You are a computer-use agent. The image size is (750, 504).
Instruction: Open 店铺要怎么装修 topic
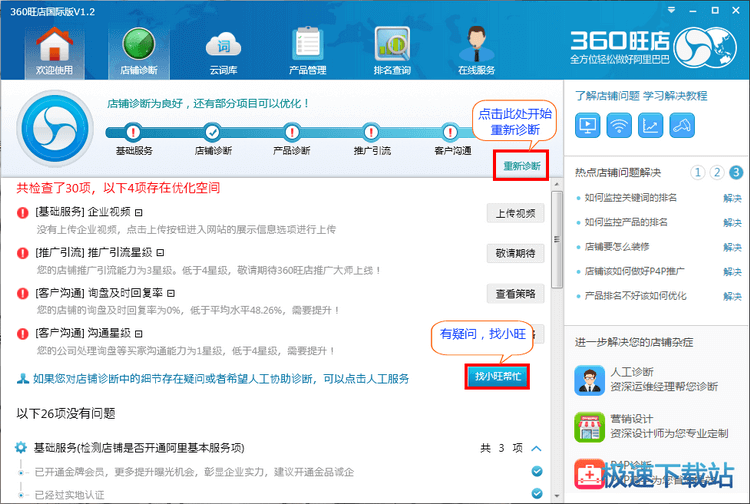617,247
